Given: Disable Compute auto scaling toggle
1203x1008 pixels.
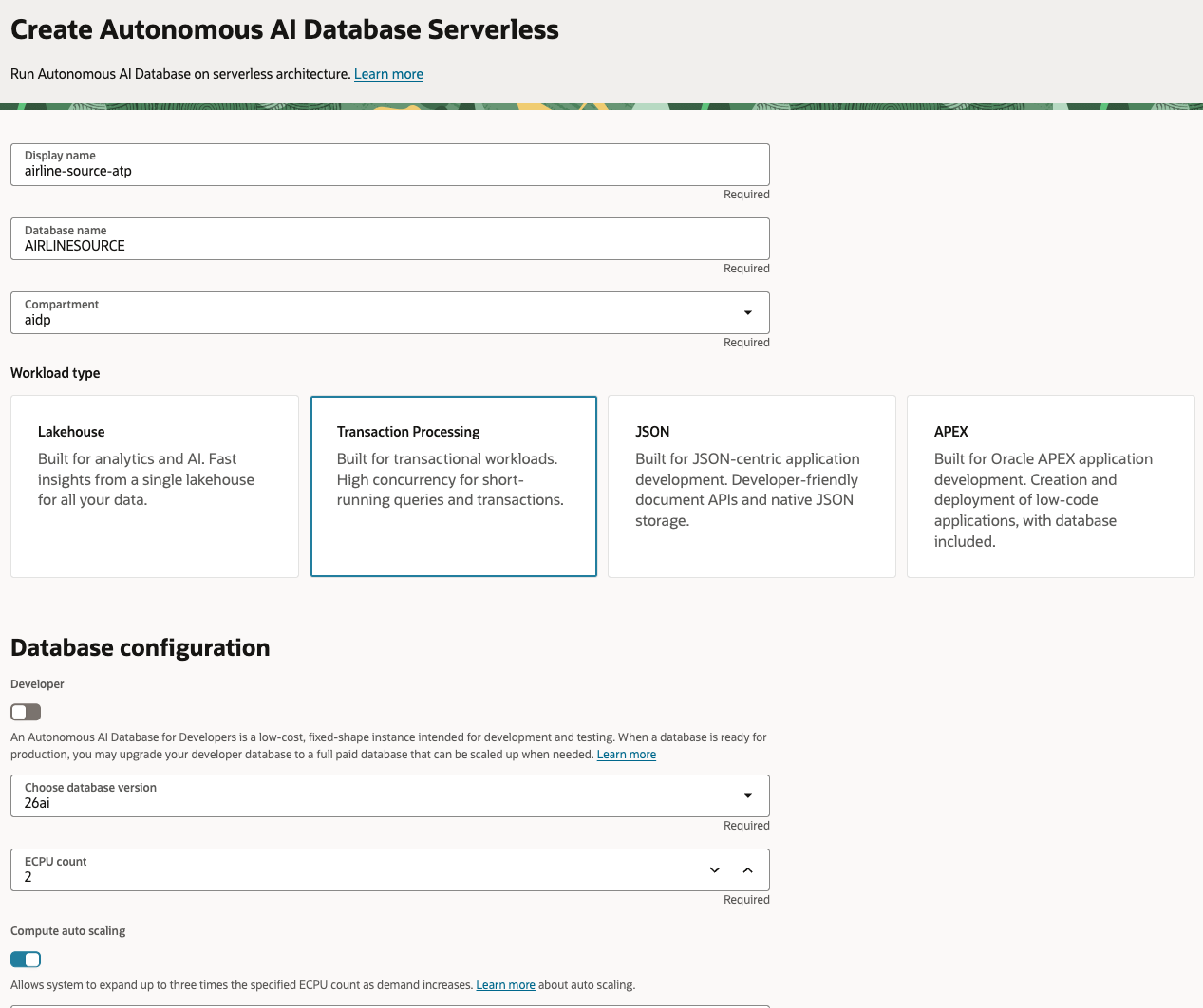Looking at the screenshot, I should (26, 960).
